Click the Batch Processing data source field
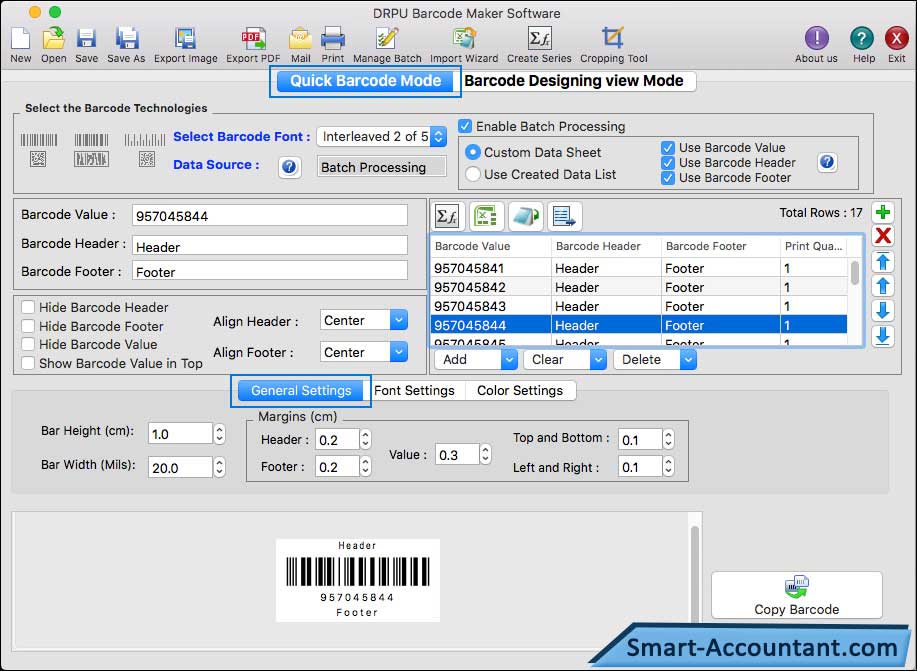 381,167
